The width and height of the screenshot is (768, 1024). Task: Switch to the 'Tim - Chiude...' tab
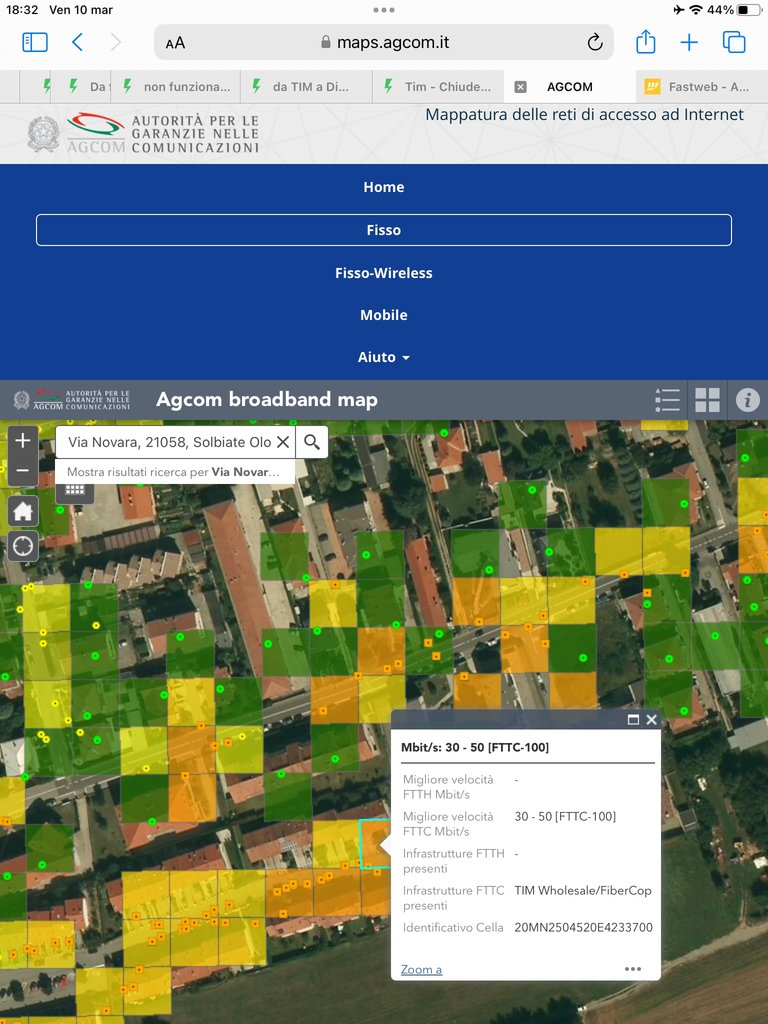click(438, 87)
